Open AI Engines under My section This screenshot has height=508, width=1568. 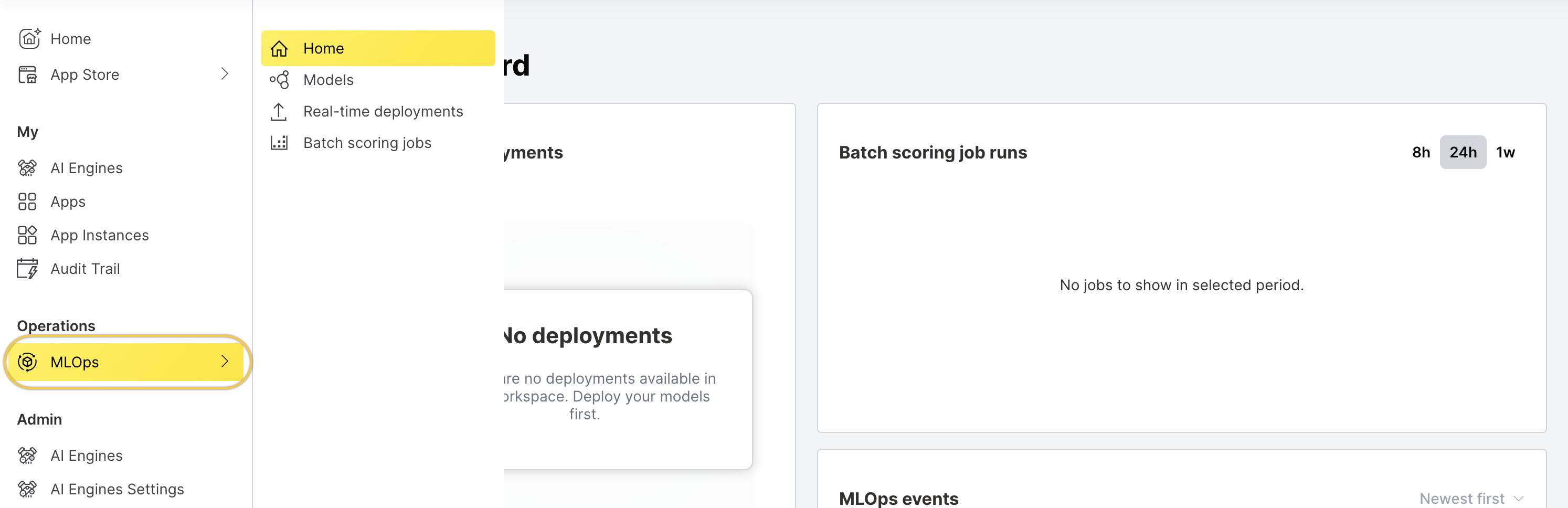125,167
